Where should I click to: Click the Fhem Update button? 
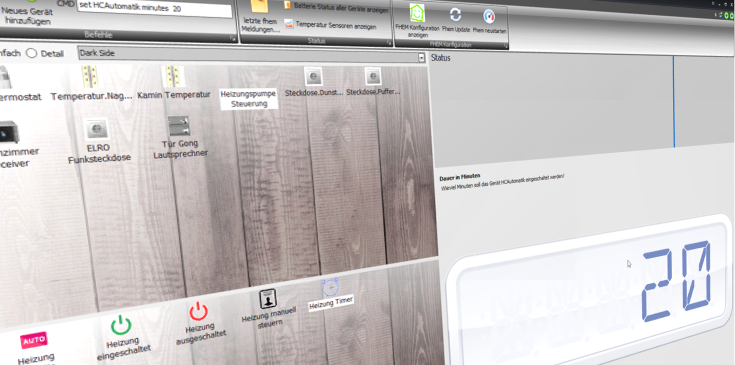(456, 20)
